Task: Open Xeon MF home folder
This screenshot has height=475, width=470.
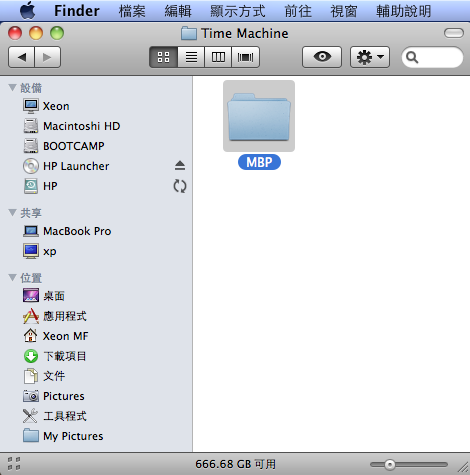Action: [x=96, y=336]
